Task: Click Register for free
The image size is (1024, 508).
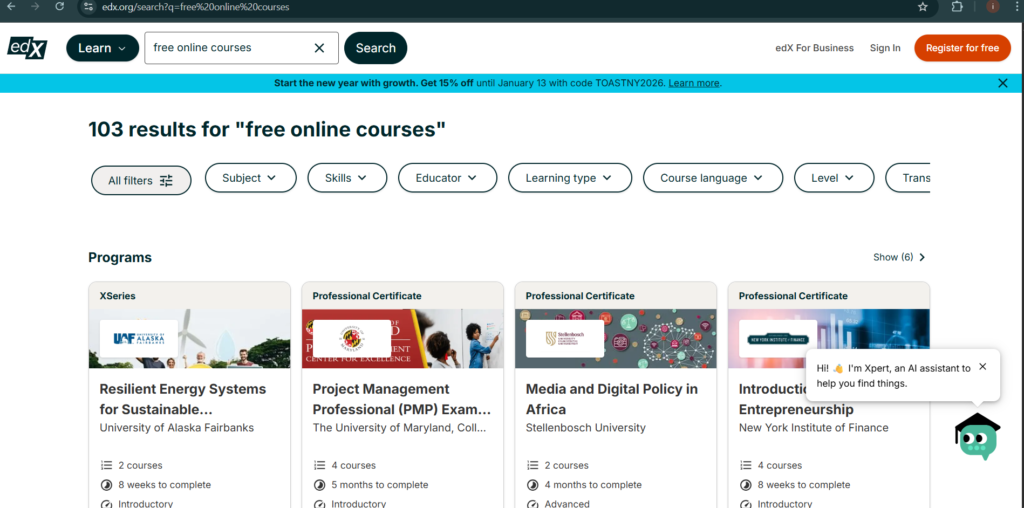Action: tap(963, 48)
